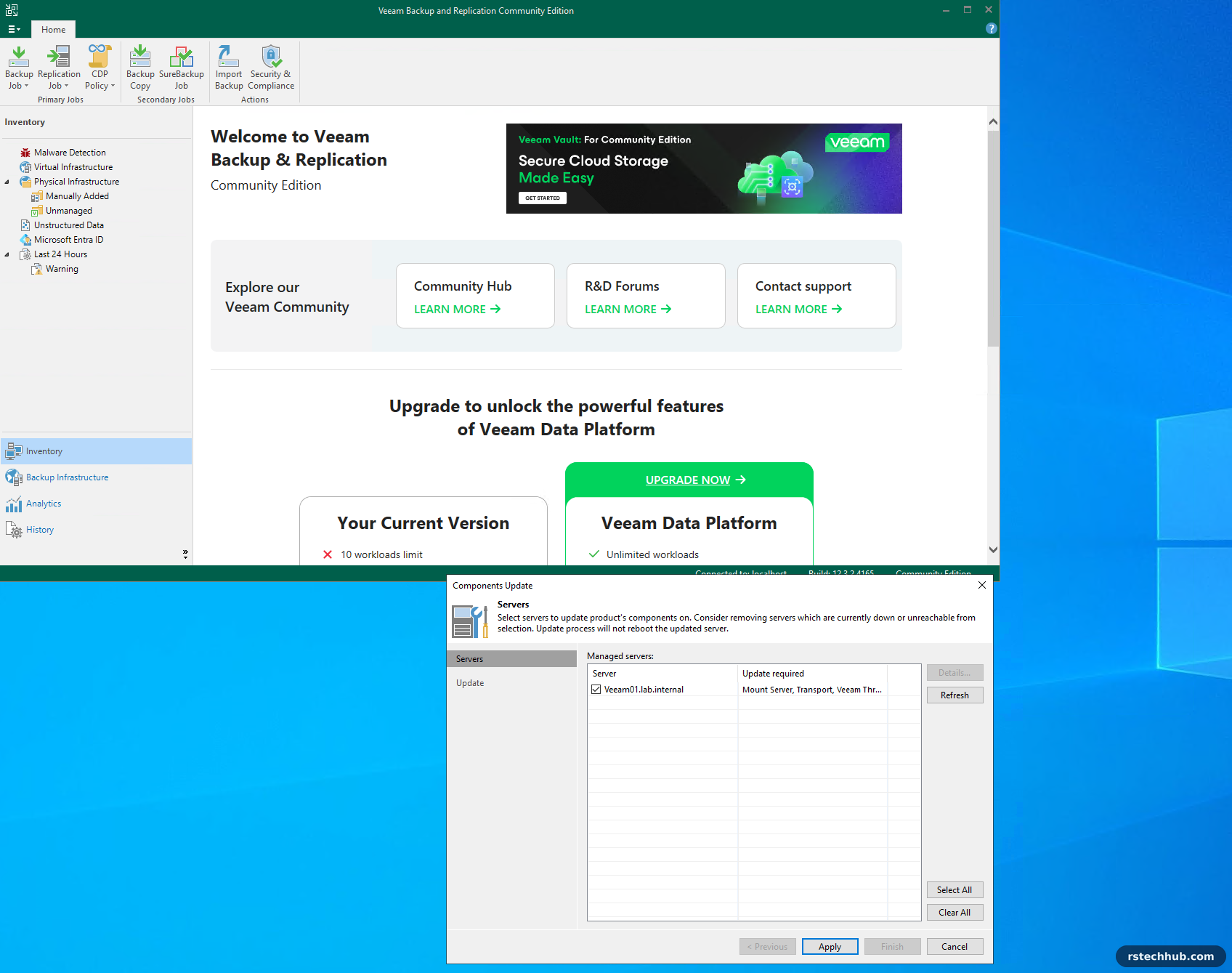Select Unmanaged tree node

68,211
